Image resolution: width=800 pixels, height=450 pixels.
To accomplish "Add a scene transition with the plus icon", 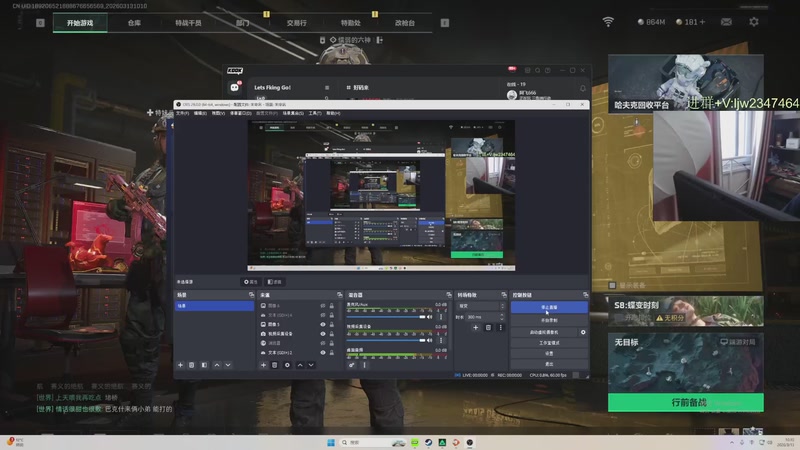I will (476, 328).
